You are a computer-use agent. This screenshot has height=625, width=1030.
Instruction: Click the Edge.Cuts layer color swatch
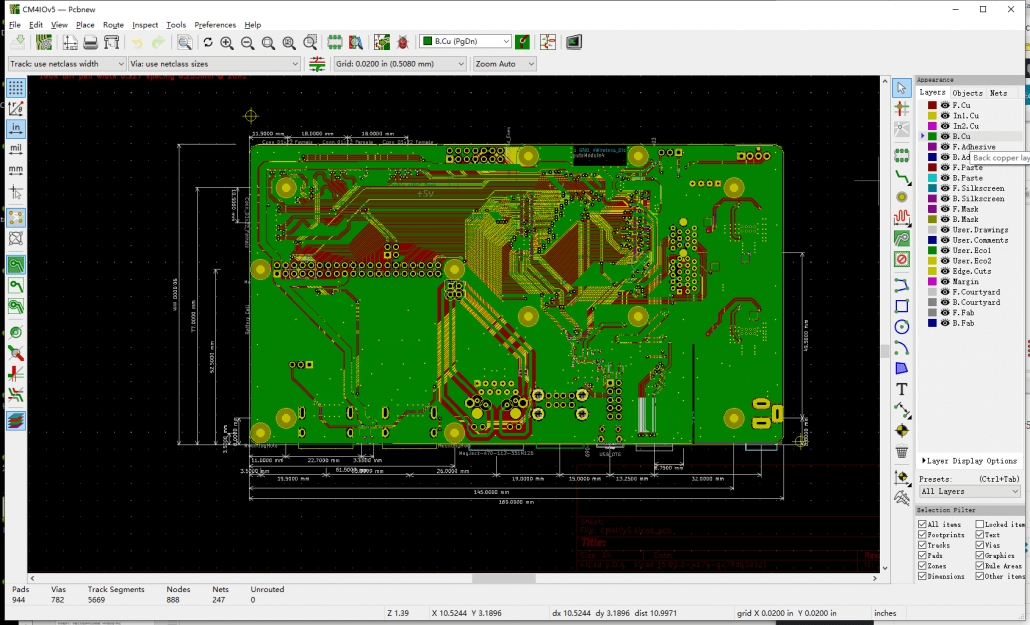click(932, 272)
